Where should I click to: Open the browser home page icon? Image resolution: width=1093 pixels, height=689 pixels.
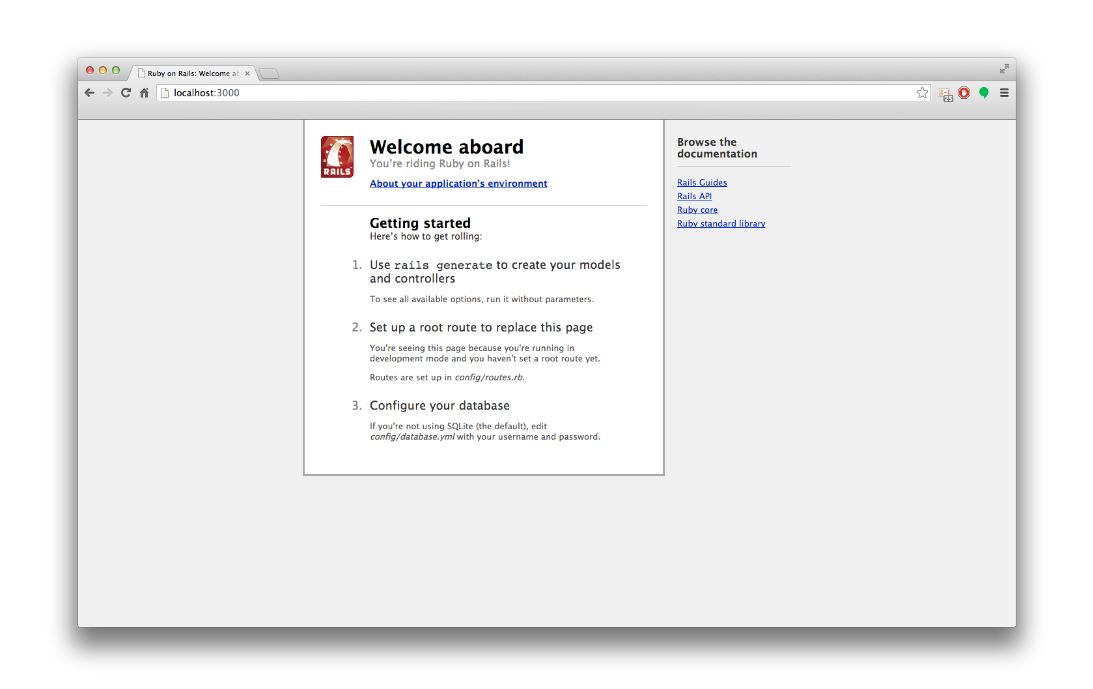pos(144,93)
